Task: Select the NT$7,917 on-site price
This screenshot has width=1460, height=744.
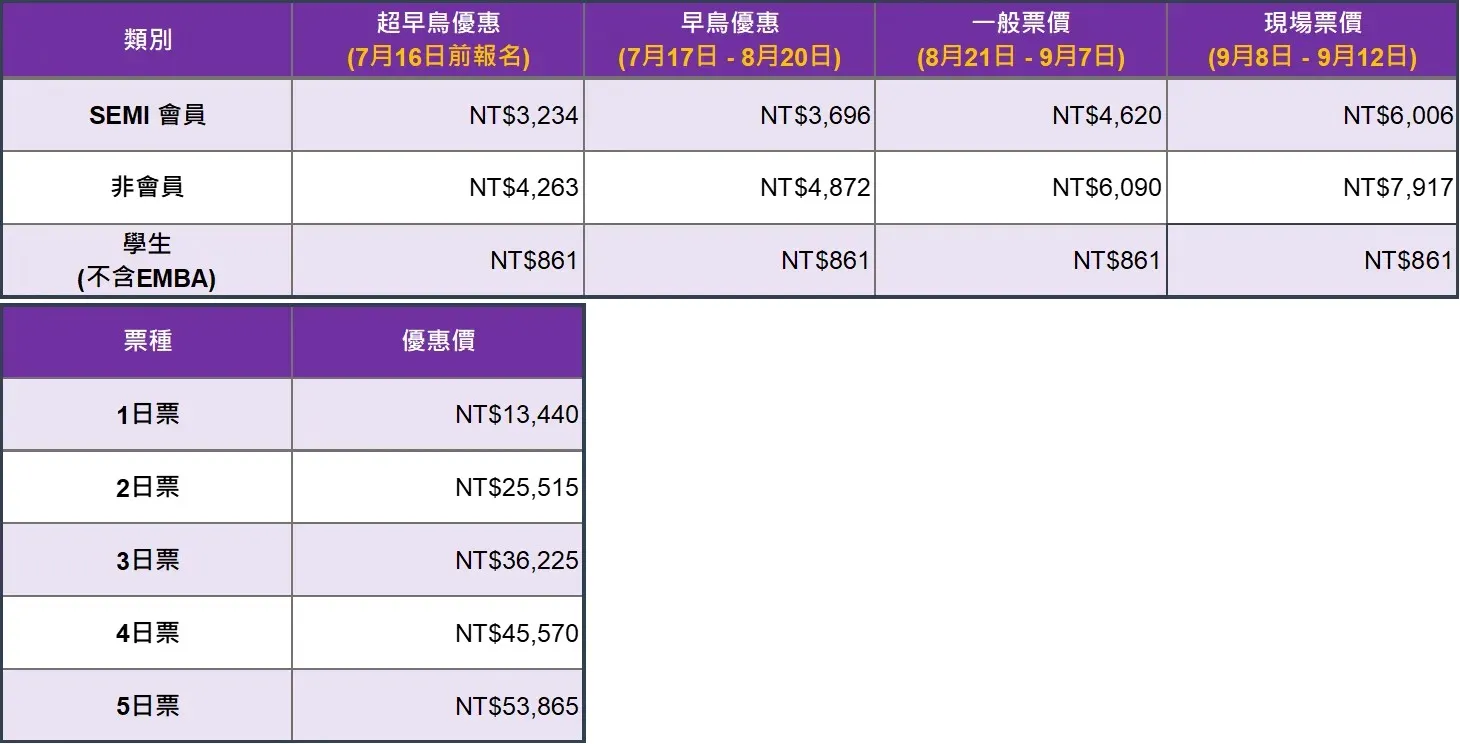Action: point(1312,187)
